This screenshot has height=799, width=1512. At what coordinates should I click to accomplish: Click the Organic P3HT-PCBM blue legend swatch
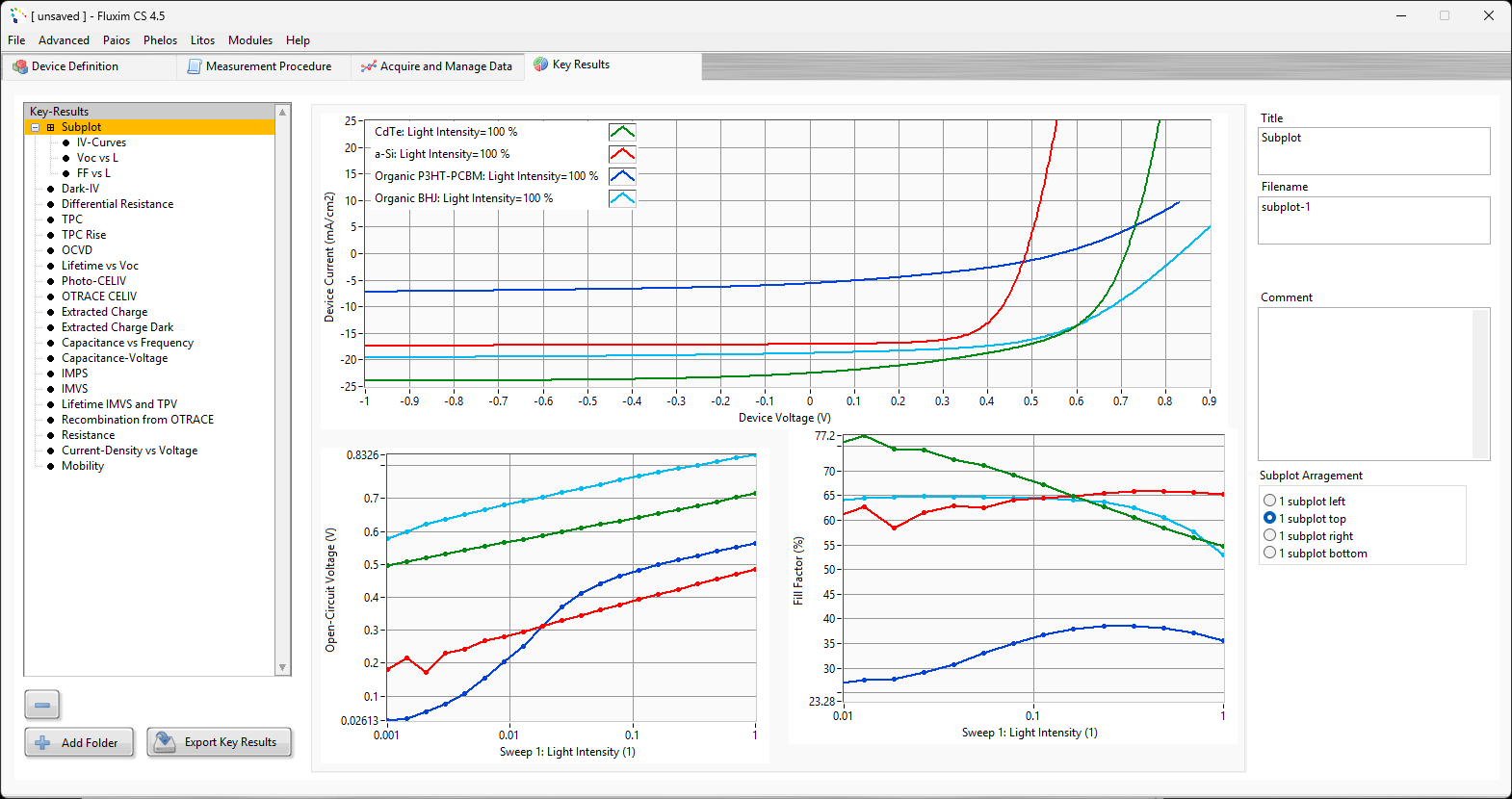[x=622, y=176]
